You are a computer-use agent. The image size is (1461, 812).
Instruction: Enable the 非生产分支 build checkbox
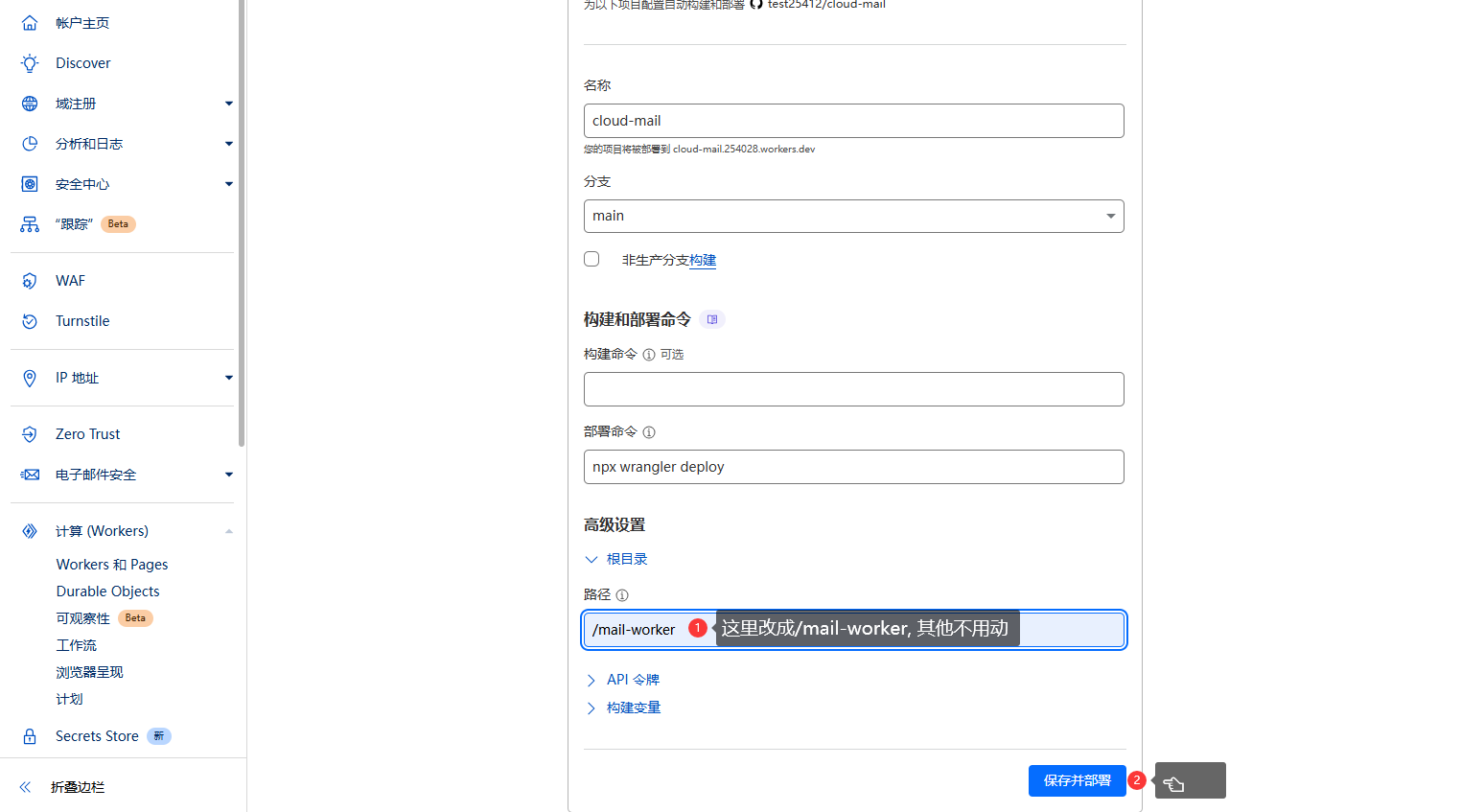click(x=591, y=258)
